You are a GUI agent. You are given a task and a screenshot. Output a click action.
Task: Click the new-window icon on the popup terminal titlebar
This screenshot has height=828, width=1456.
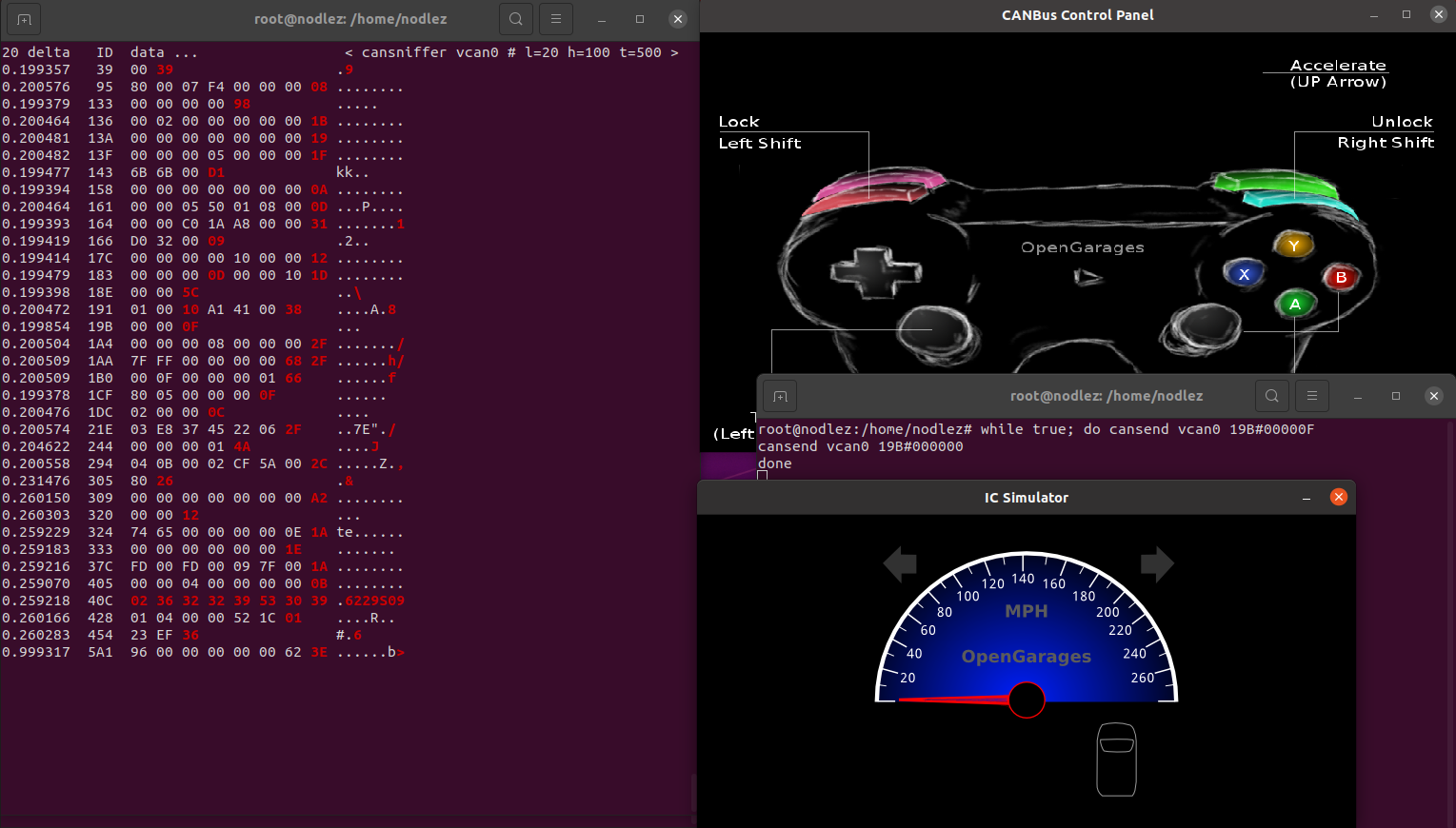pos(779,396)
